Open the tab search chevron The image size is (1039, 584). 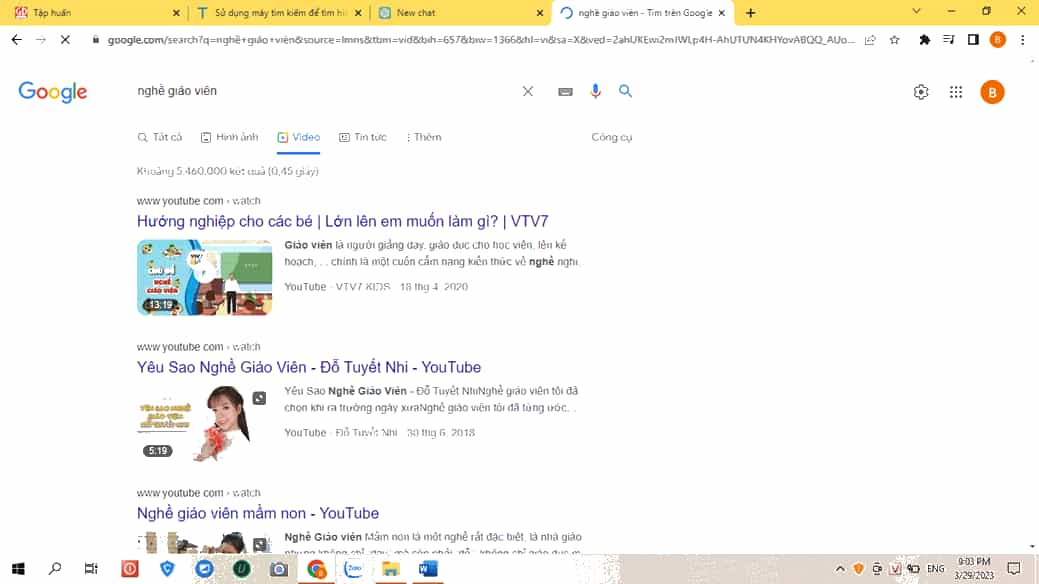tap(916, 11)
